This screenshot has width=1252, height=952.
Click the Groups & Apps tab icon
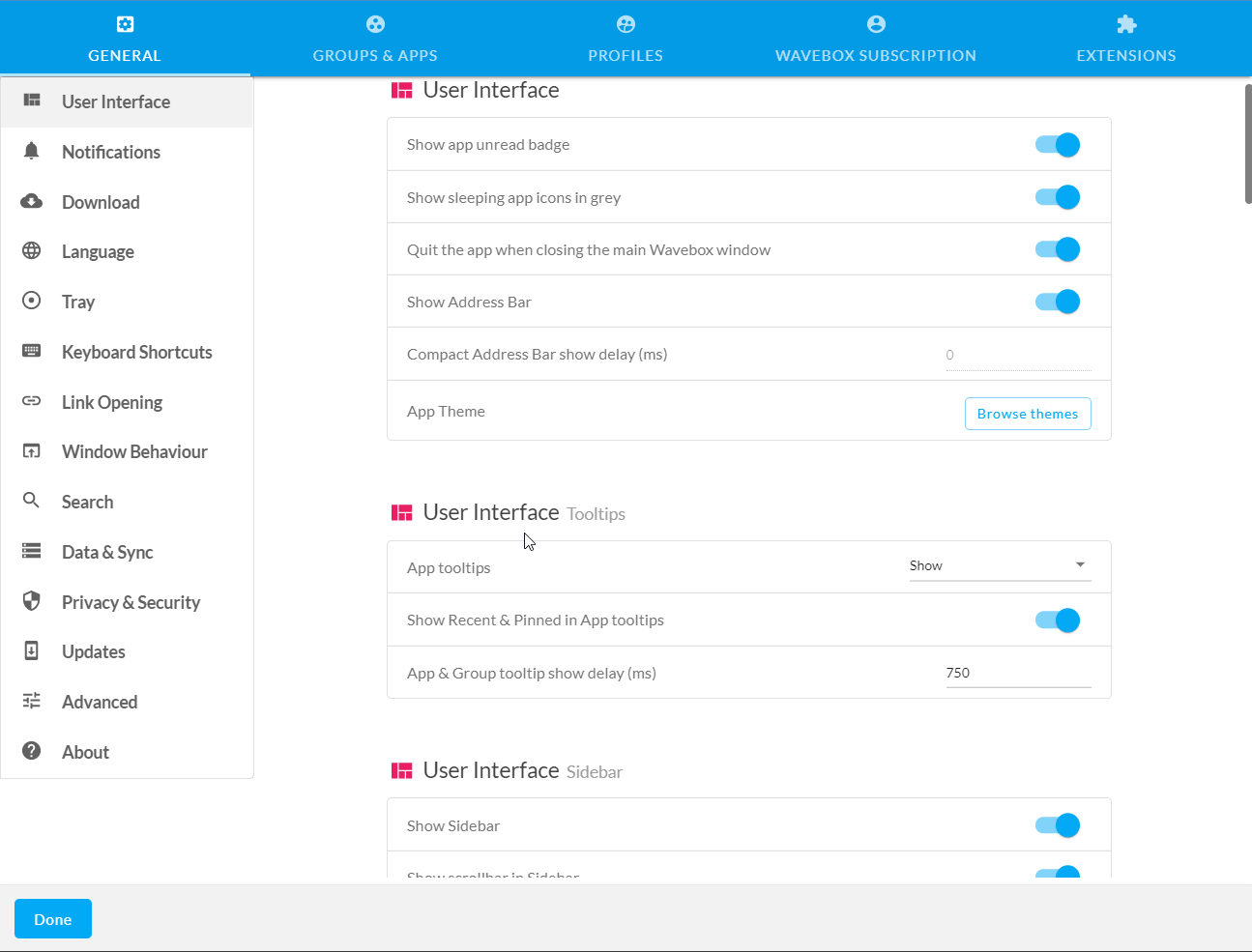(x=375, y=24)
